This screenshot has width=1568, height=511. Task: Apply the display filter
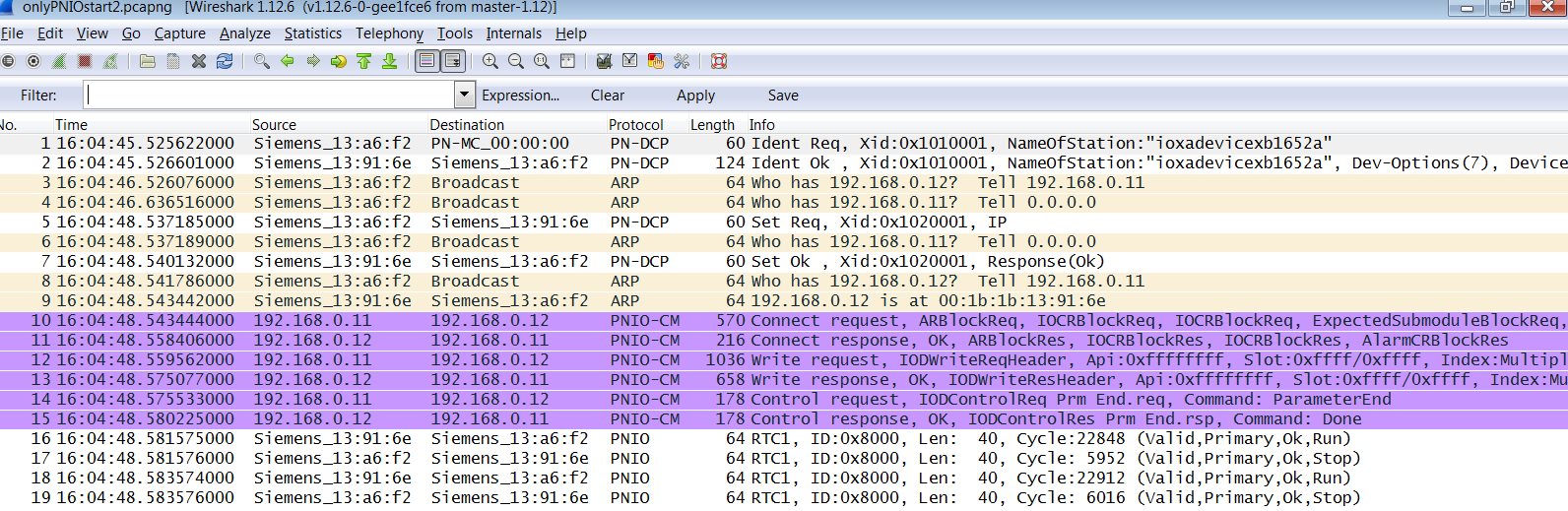click(x=696, y=96)
